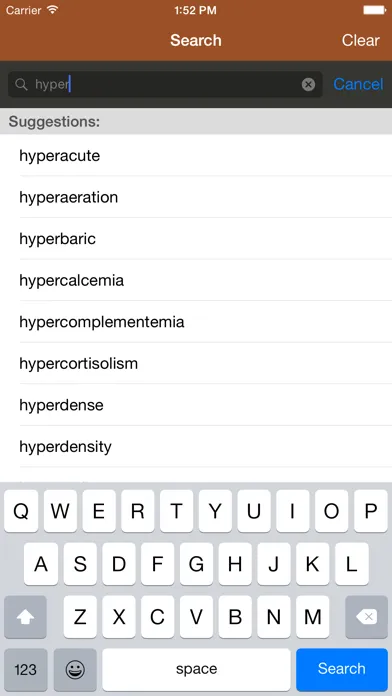Tap the hyperdense suggestion
Screen dimensions: 392x696
(196, 405)
